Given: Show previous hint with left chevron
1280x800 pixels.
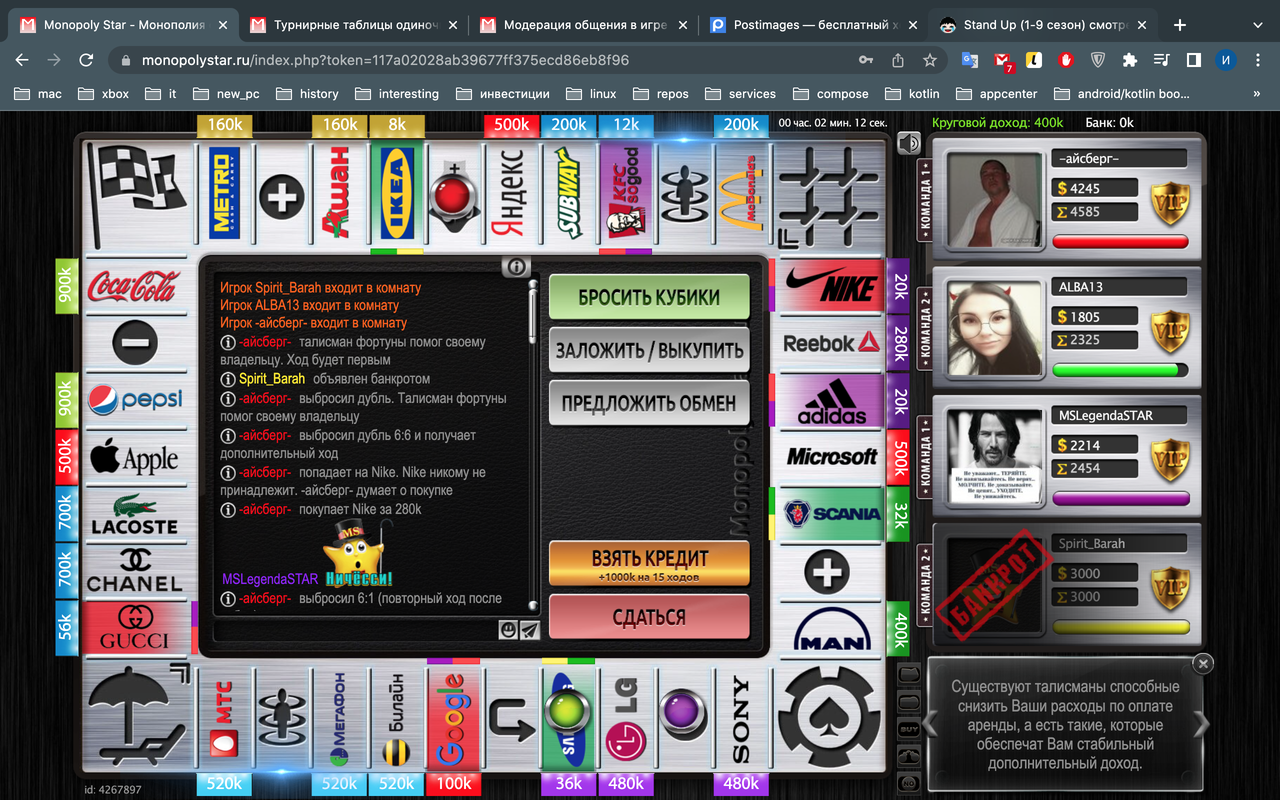Looking at the screenshot, I should (931, 725).
